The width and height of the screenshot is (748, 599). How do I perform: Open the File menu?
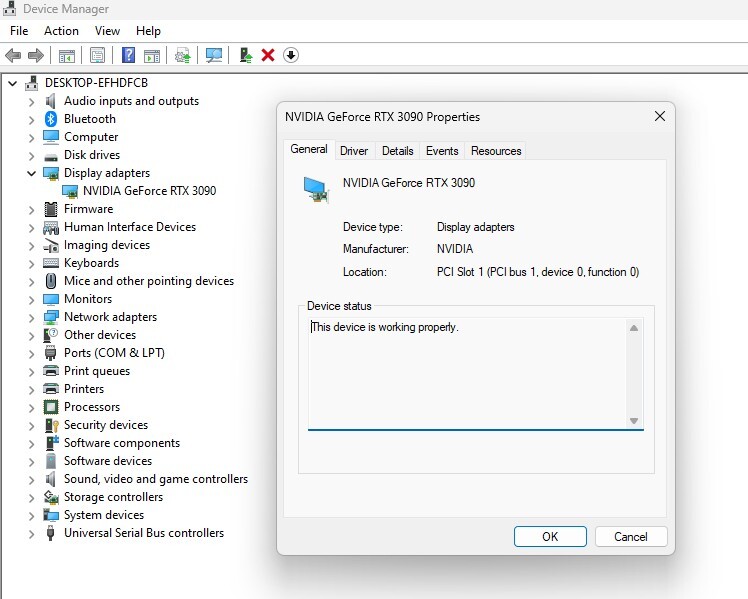coord(19,31)
